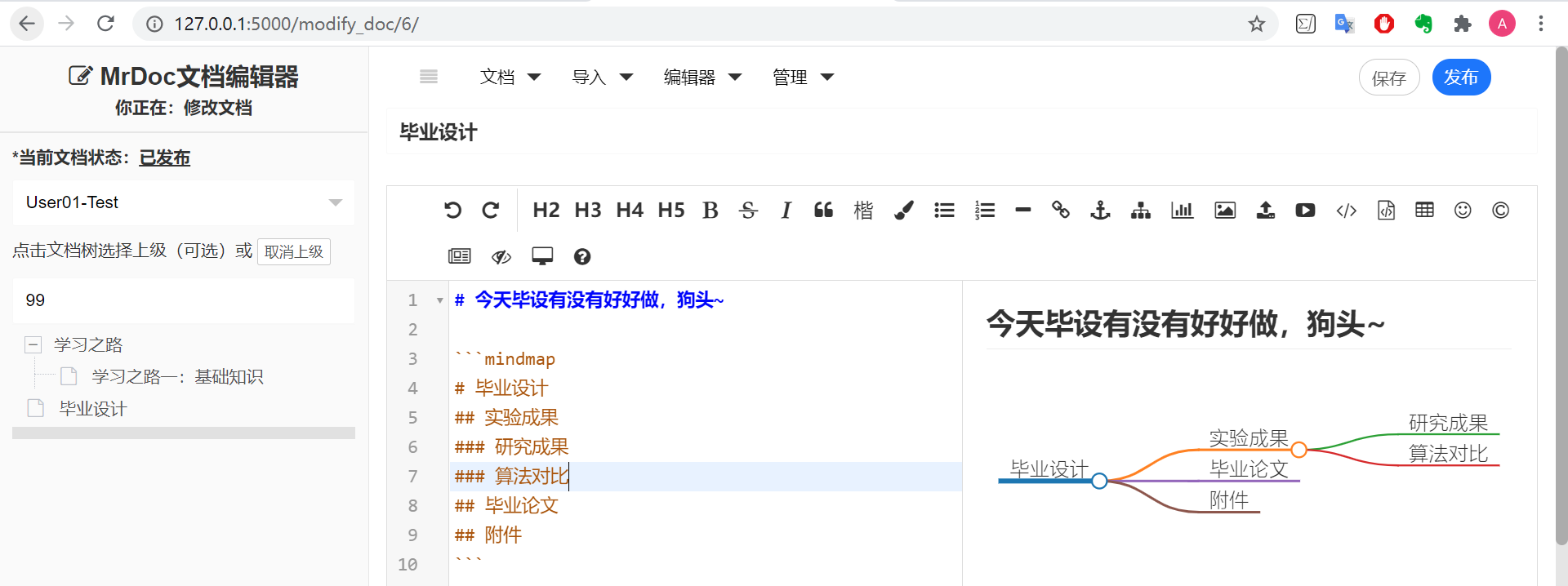Open the 管理 dropdown menu
The height and width of the screenshot is (586, 1568).
803,77
